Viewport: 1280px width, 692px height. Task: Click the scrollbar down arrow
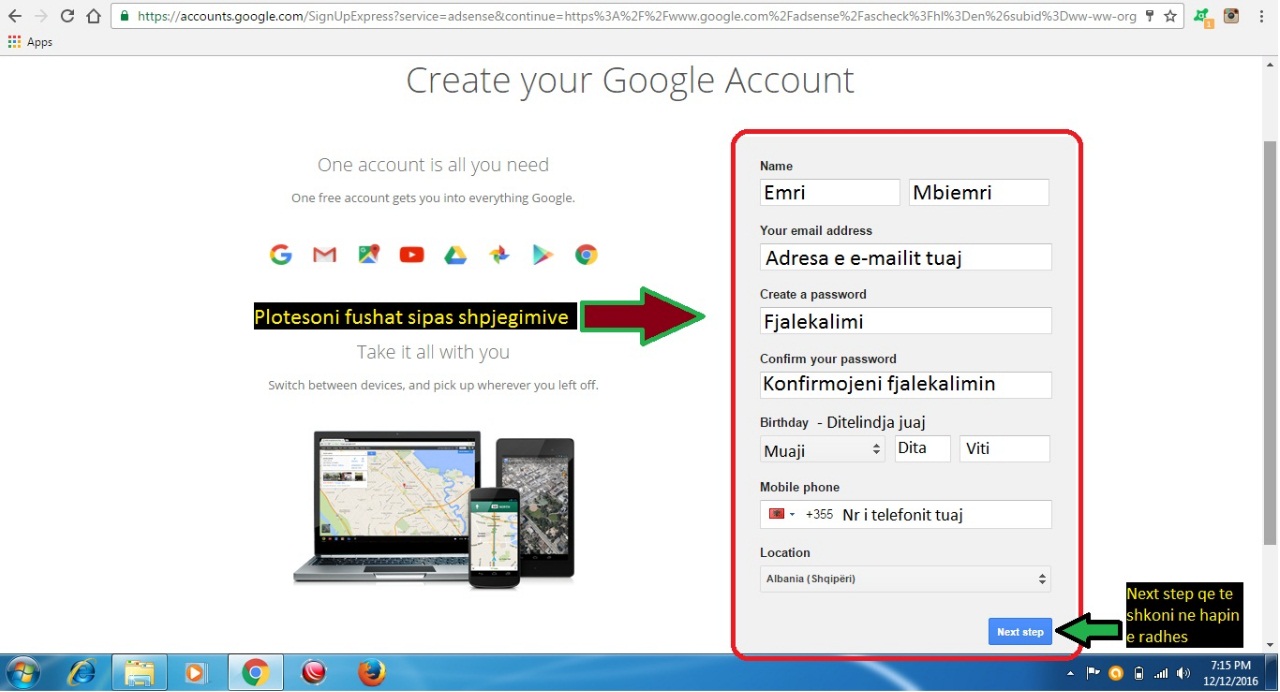1270,645
